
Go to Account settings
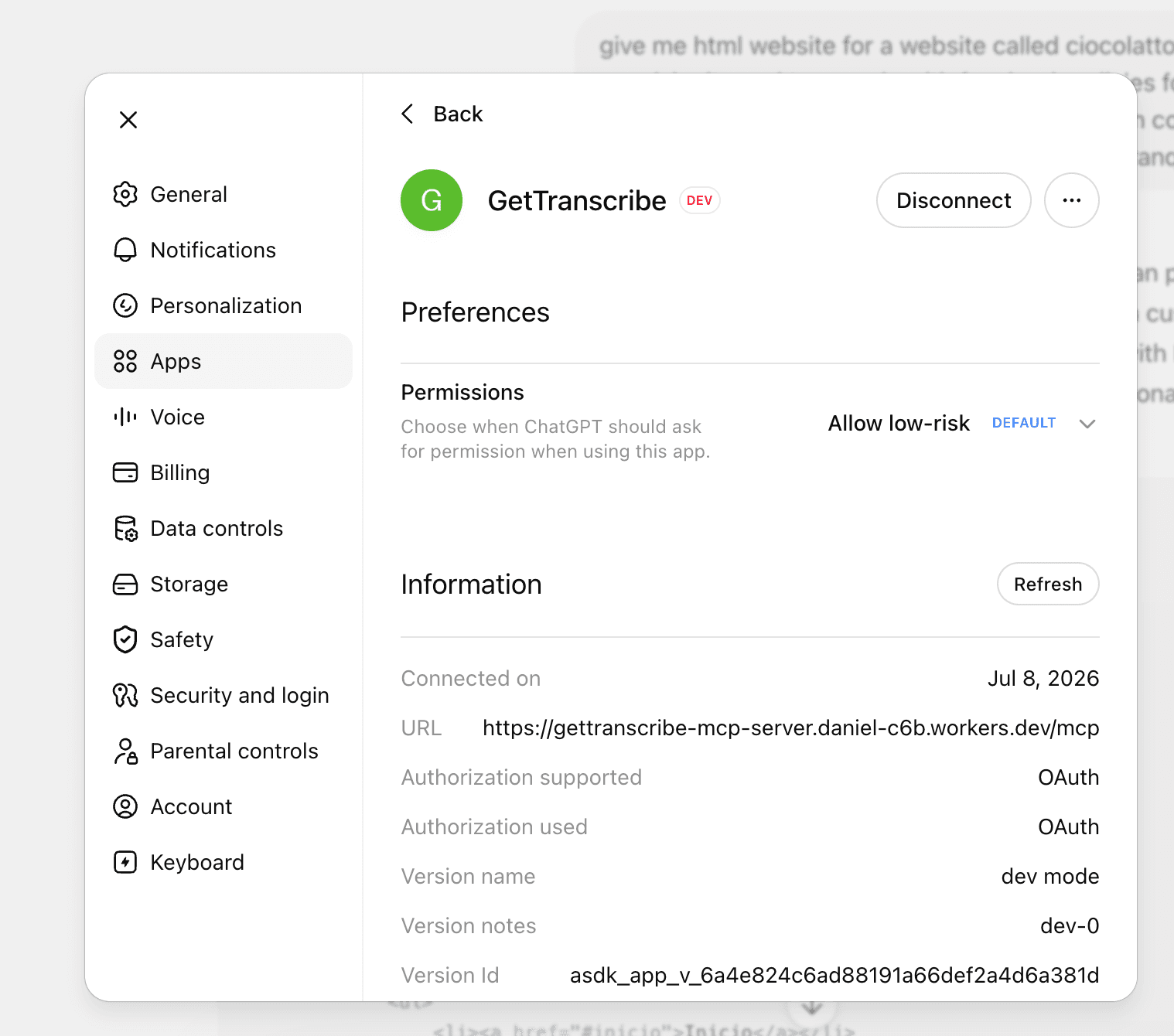(224, 806)
